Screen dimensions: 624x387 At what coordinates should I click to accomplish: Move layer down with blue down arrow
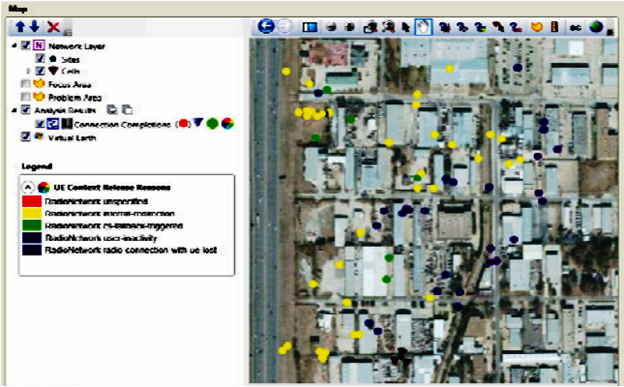click(35, 27)
